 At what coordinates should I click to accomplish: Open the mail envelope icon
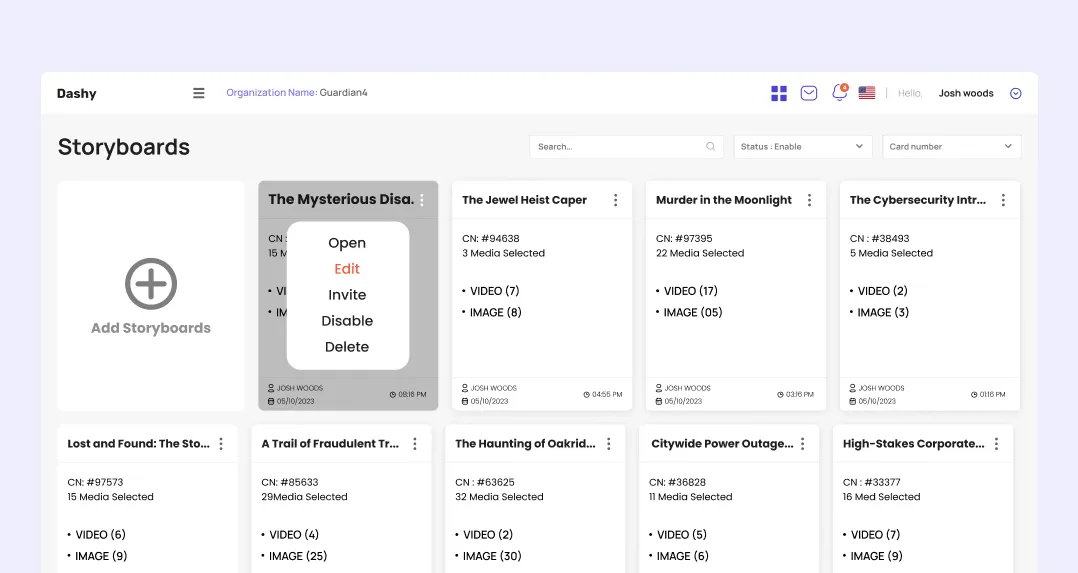coord(809,93)
